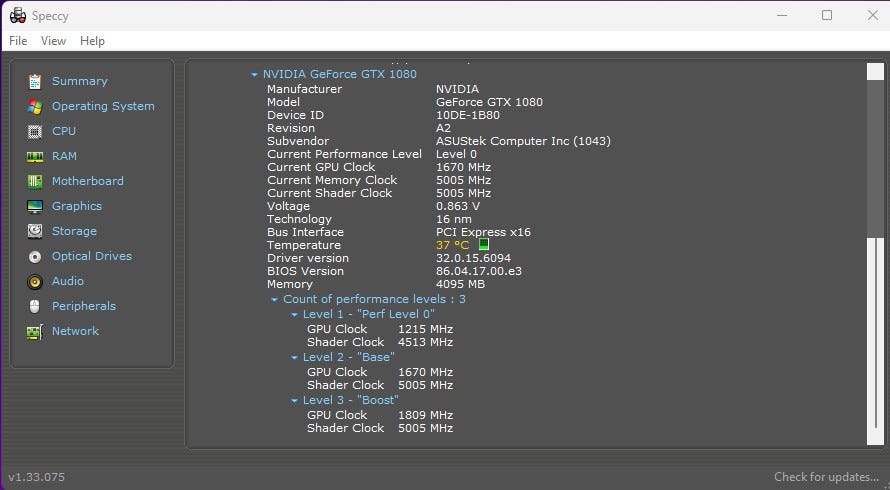Select the Graphics section label
The width and height of the screenshot is (890, 490).
pyautogui.click(x=77, y=206)
